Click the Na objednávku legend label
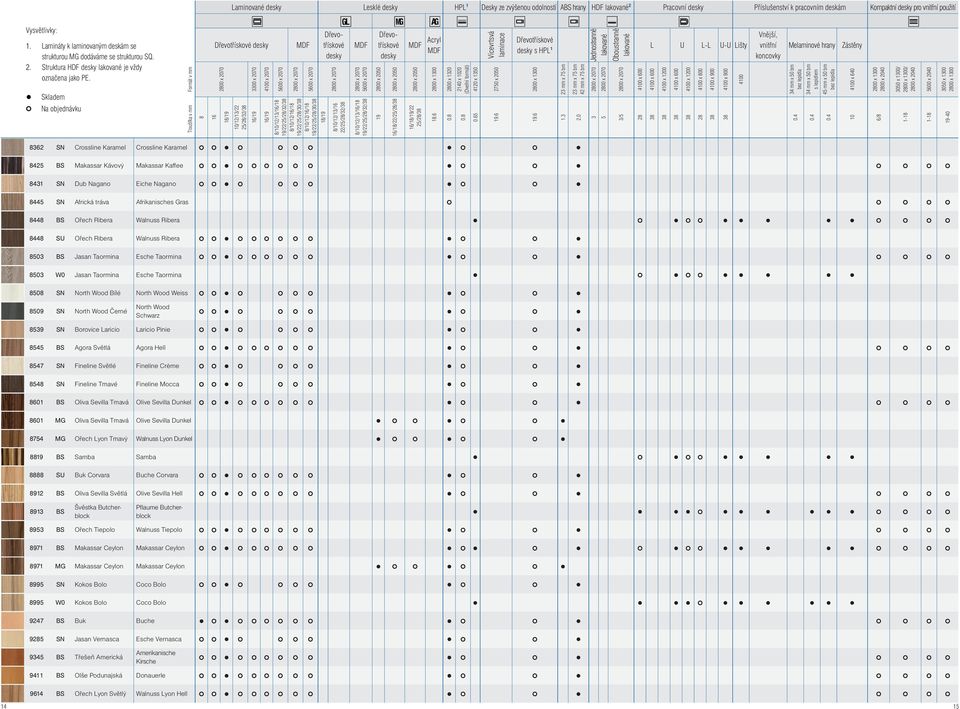Image resolution: width=960 pixels, height=709 pixels. click(61, 109)
